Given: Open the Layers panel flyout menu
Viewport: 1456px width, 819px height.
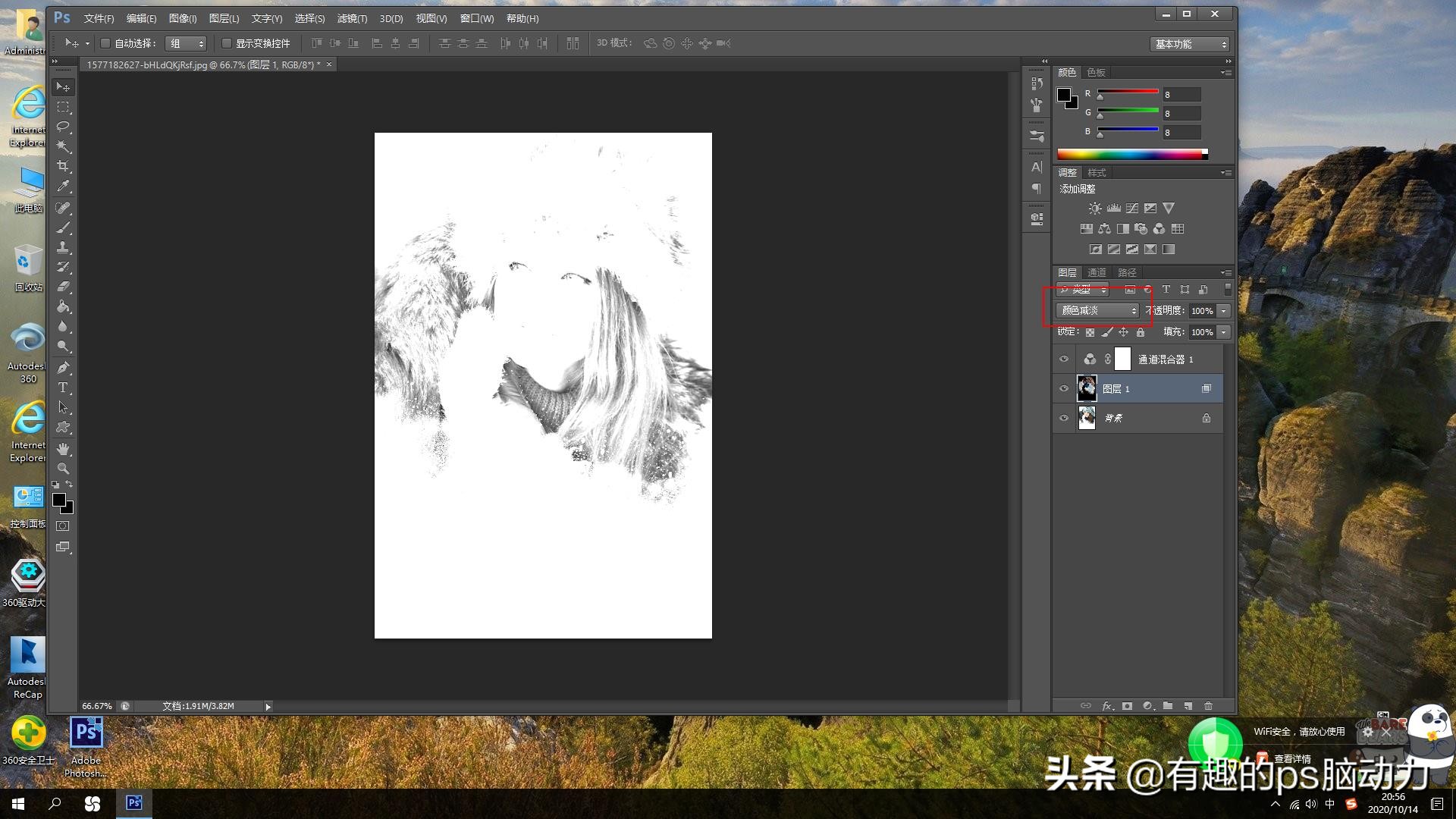Looking at the screenshot, I should [x=1225, y=272].
